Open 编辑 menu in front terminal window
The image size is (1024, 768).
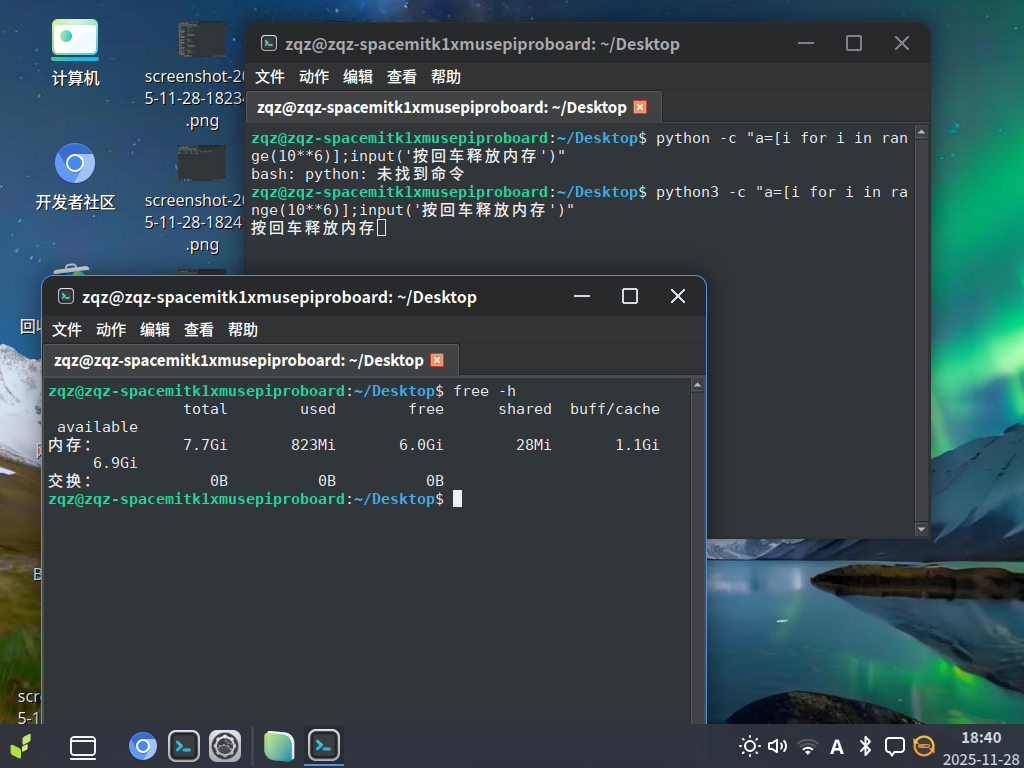coord(155,330)
